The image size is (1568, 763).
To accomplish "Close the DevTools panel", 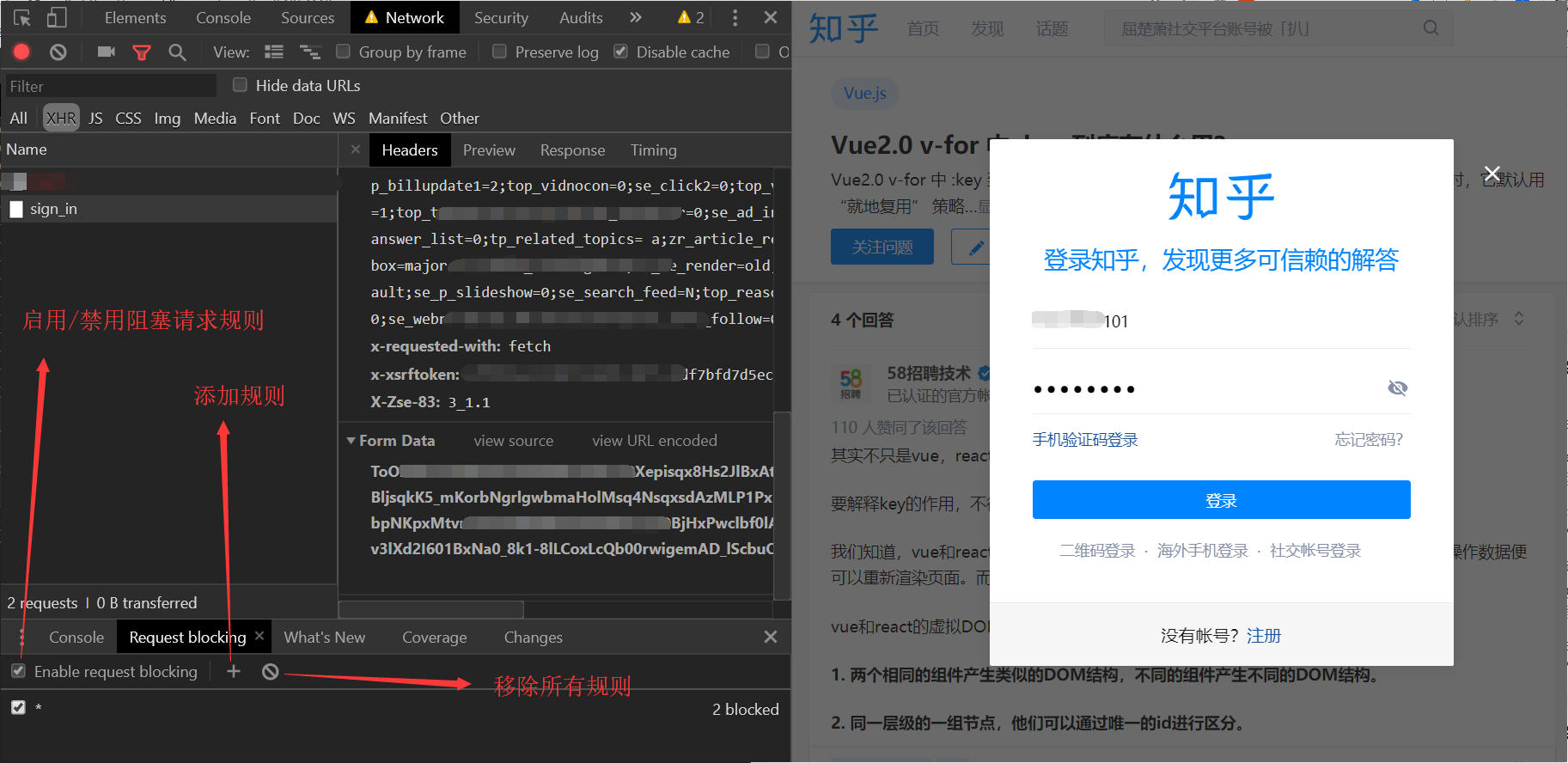I will 771,17.
